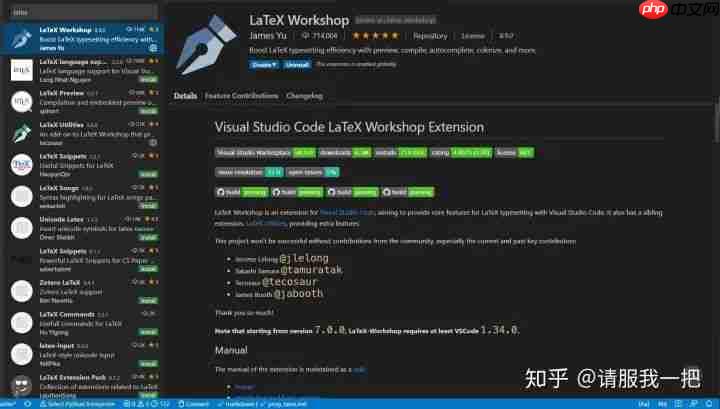Click the open issues badge
This screenshot has height=409, width=720.
312,172
